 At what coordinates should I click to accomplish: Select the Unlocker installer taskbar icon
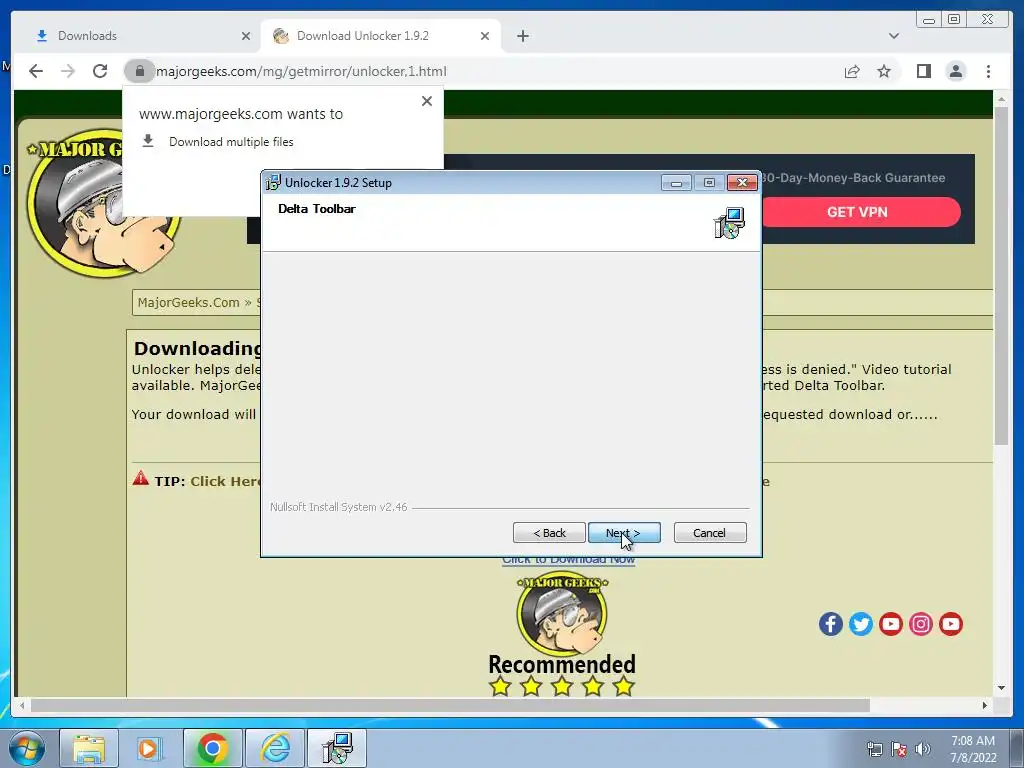(338, 748)
